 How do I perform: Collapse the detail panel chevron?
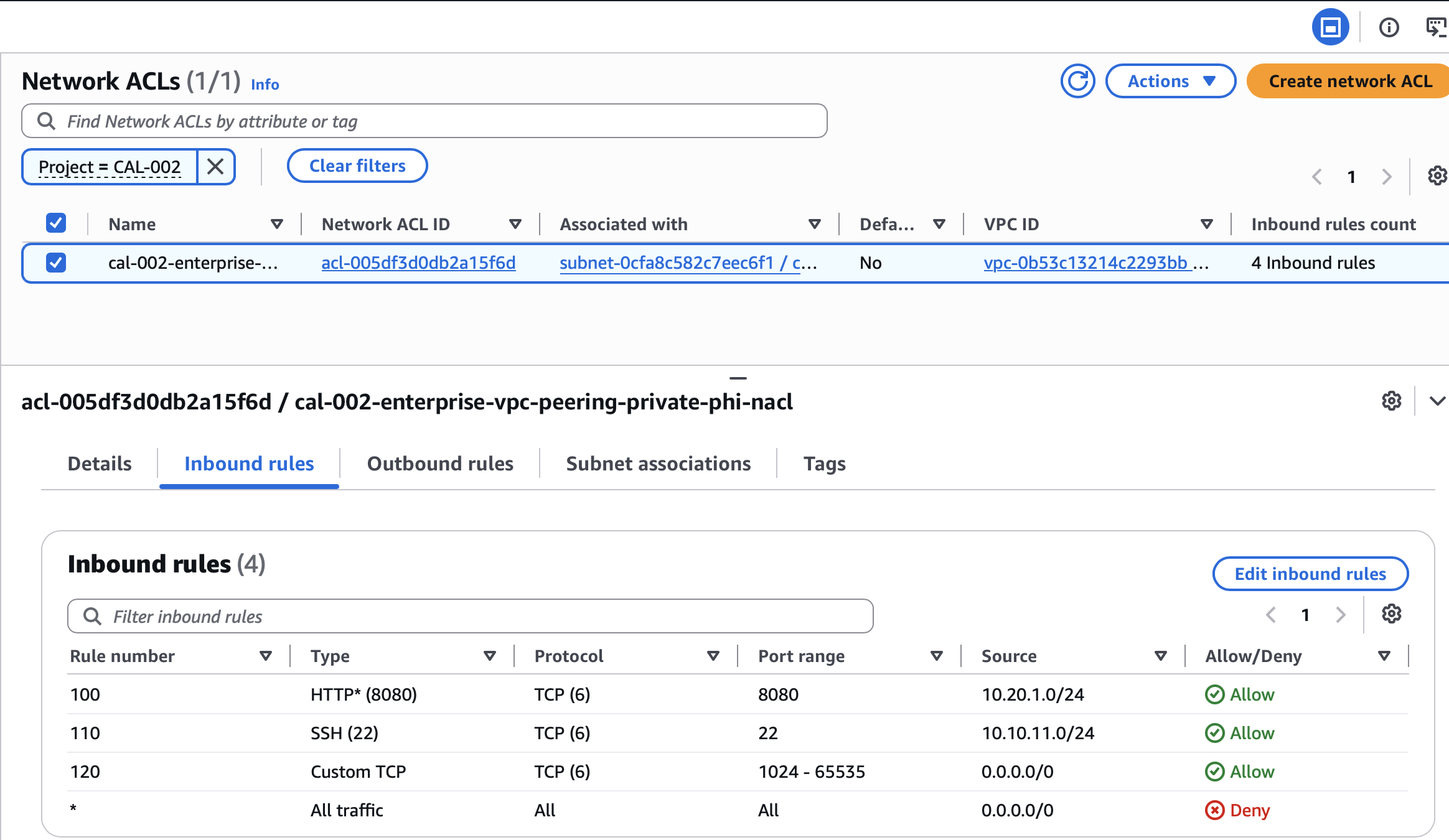click(x=1437, y=401)
